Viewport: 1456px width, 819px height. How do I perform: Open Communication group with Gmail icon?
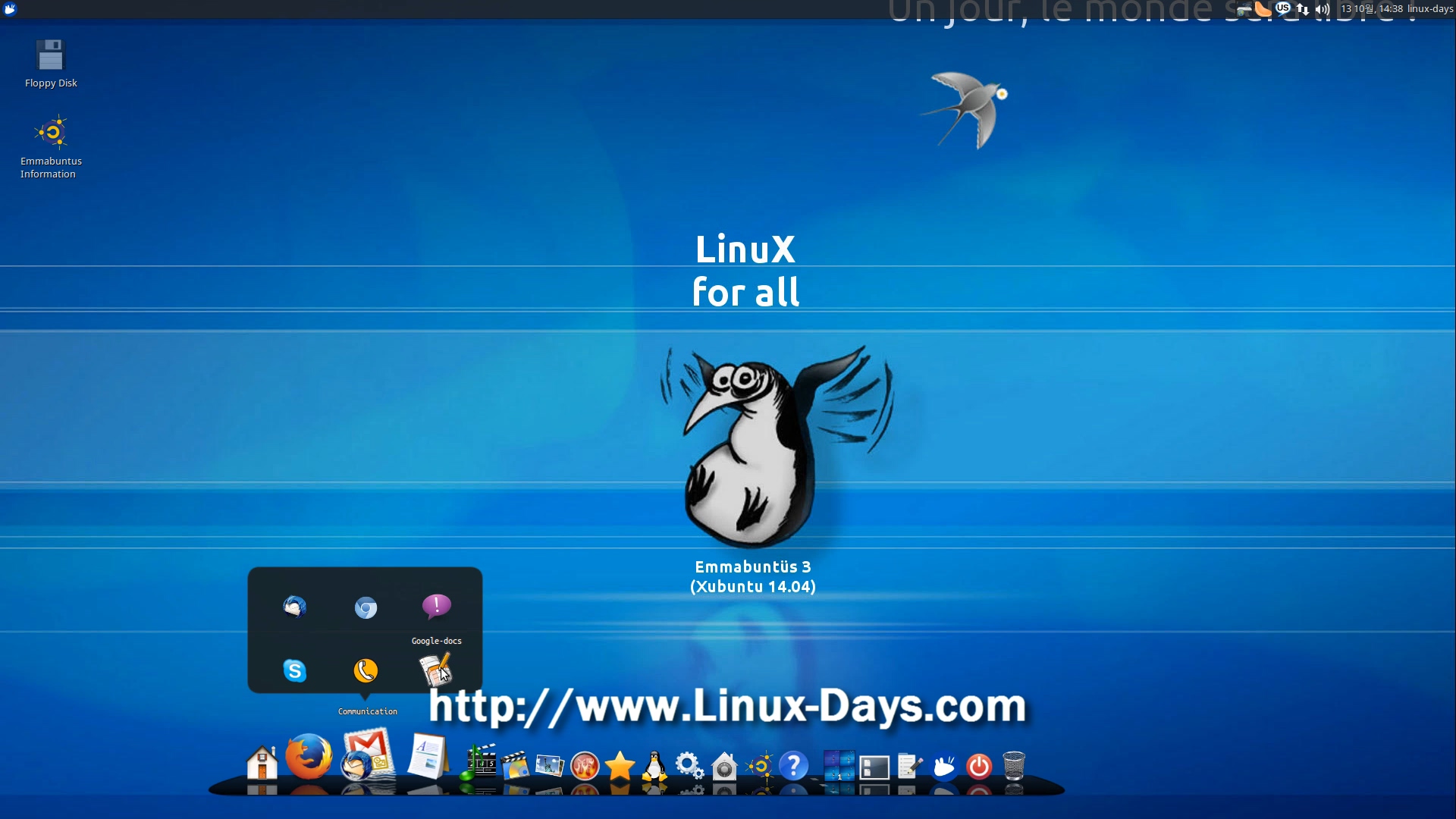368,754
